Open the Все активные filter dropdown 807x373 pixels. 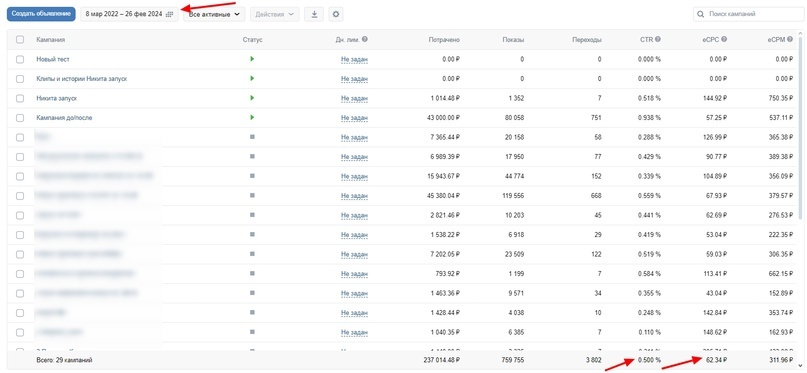pyautogui.click(x=214, y=14)
